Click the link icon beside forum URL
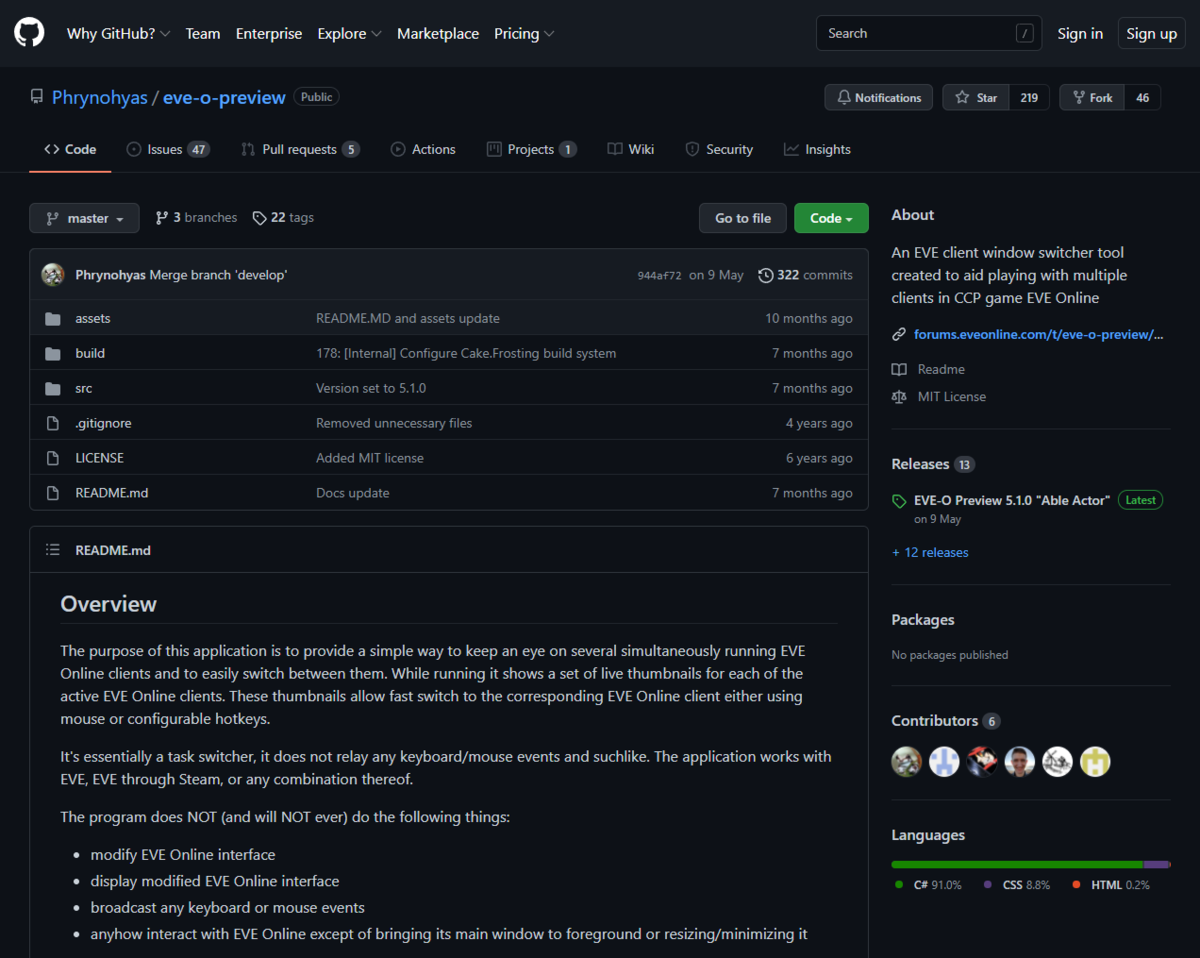 899,334
